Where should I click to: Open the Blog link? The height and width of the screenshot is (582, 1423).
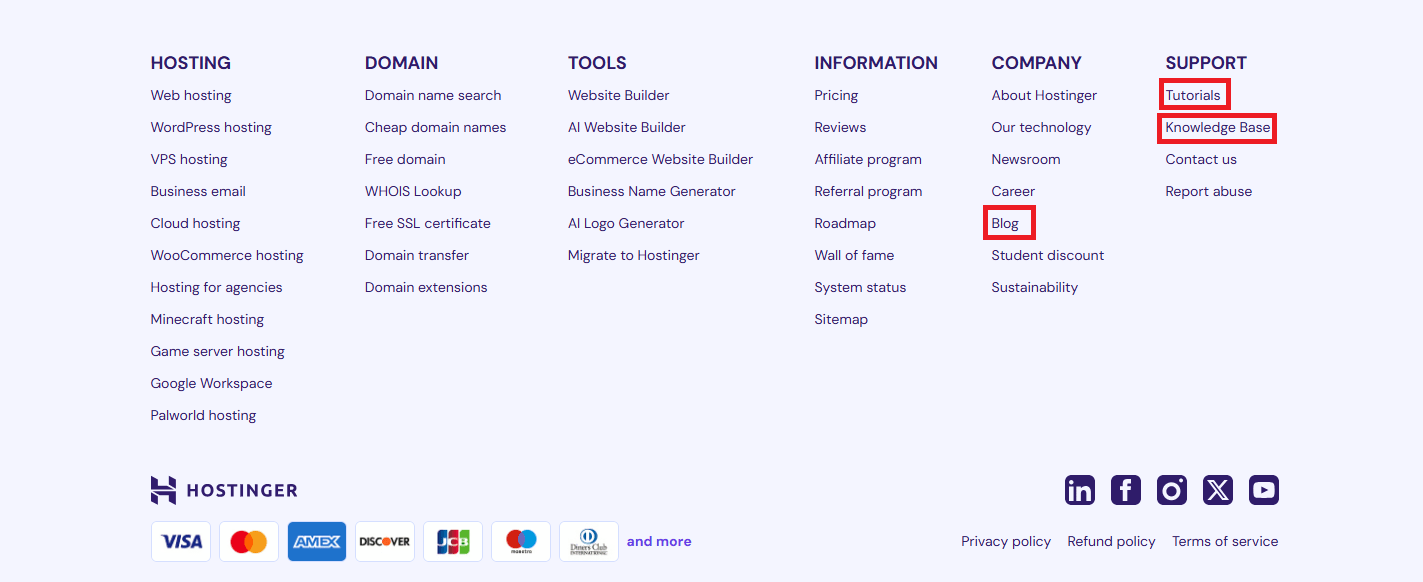(x=1005, y=223)
